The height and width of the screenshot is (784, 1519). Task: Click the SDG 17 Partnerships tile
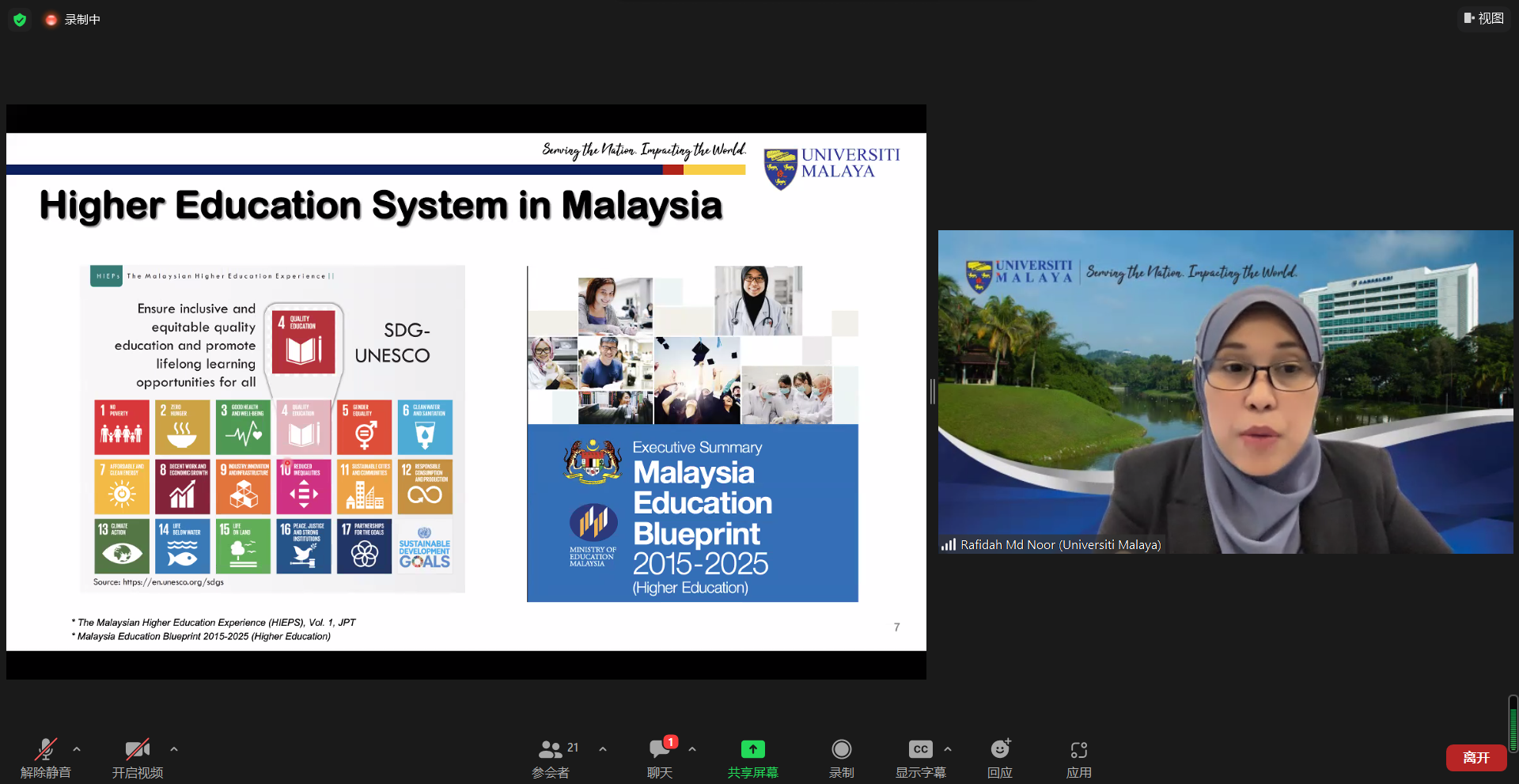(x=364, y=546)
